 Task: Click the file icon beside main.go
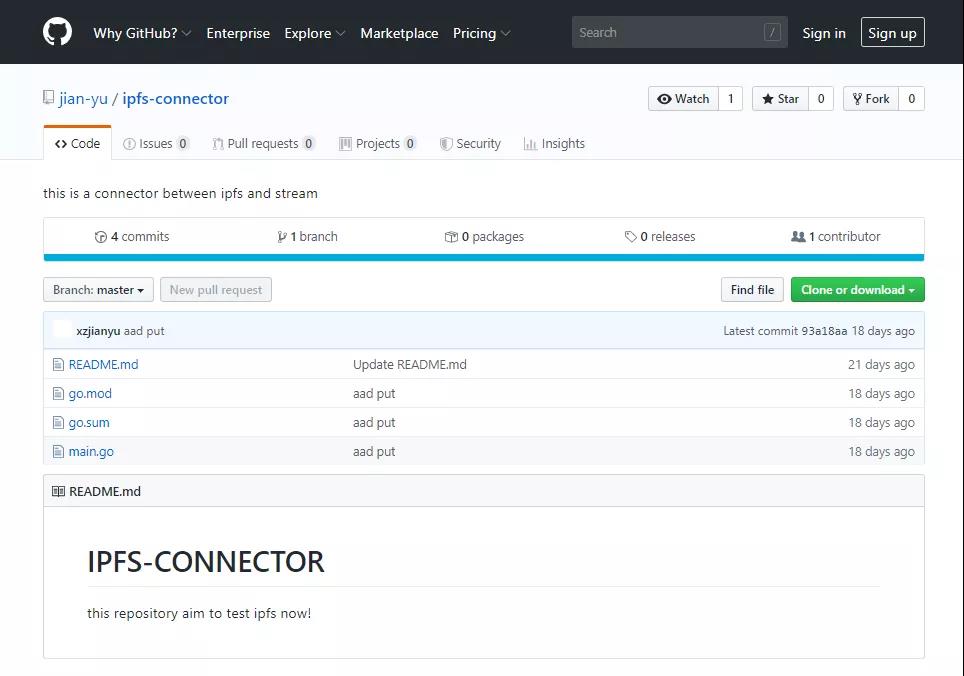(58, 451)
